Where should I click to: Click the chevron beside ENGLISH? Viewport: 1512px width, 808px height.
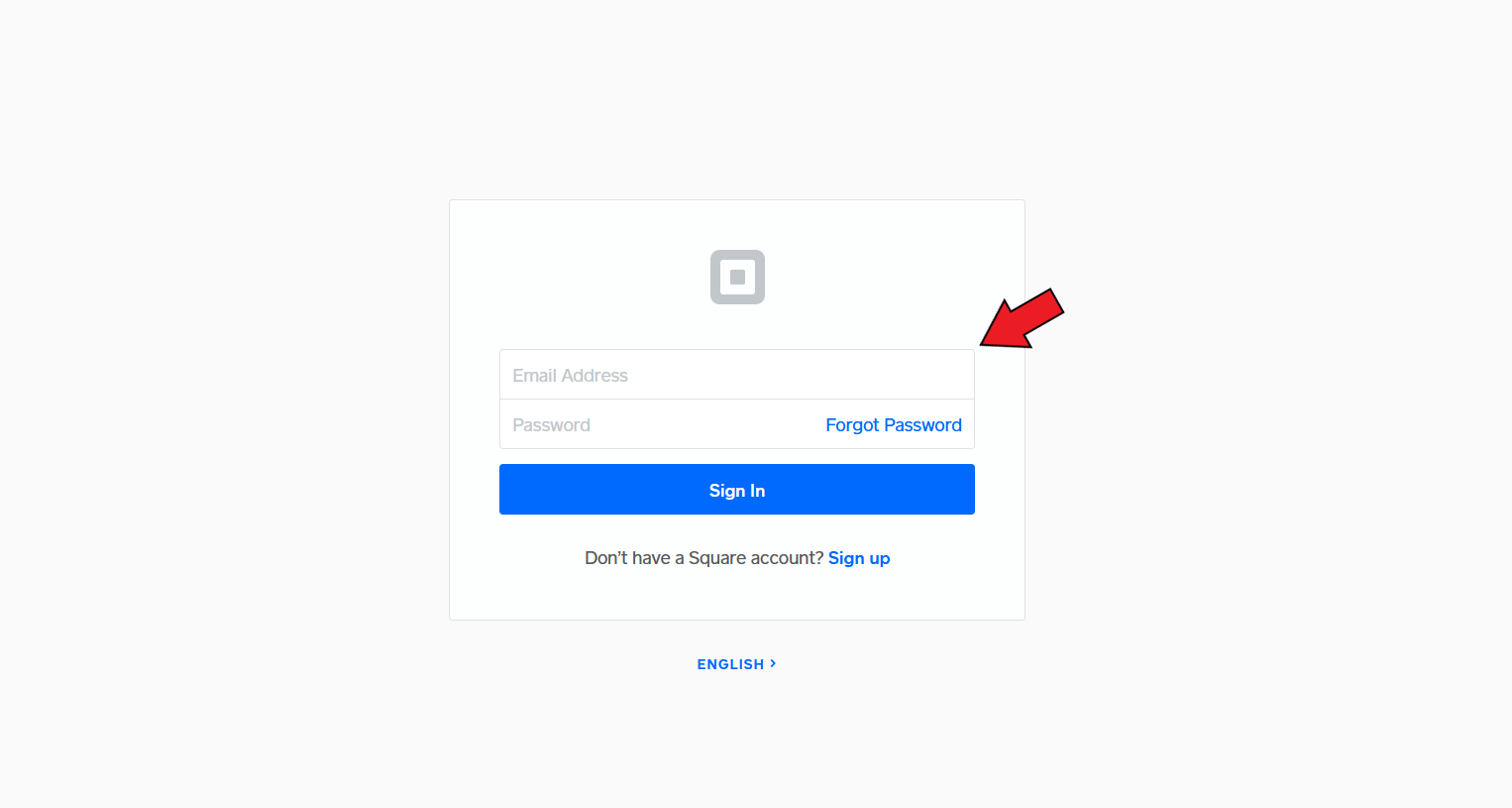[x=773, y=663]
